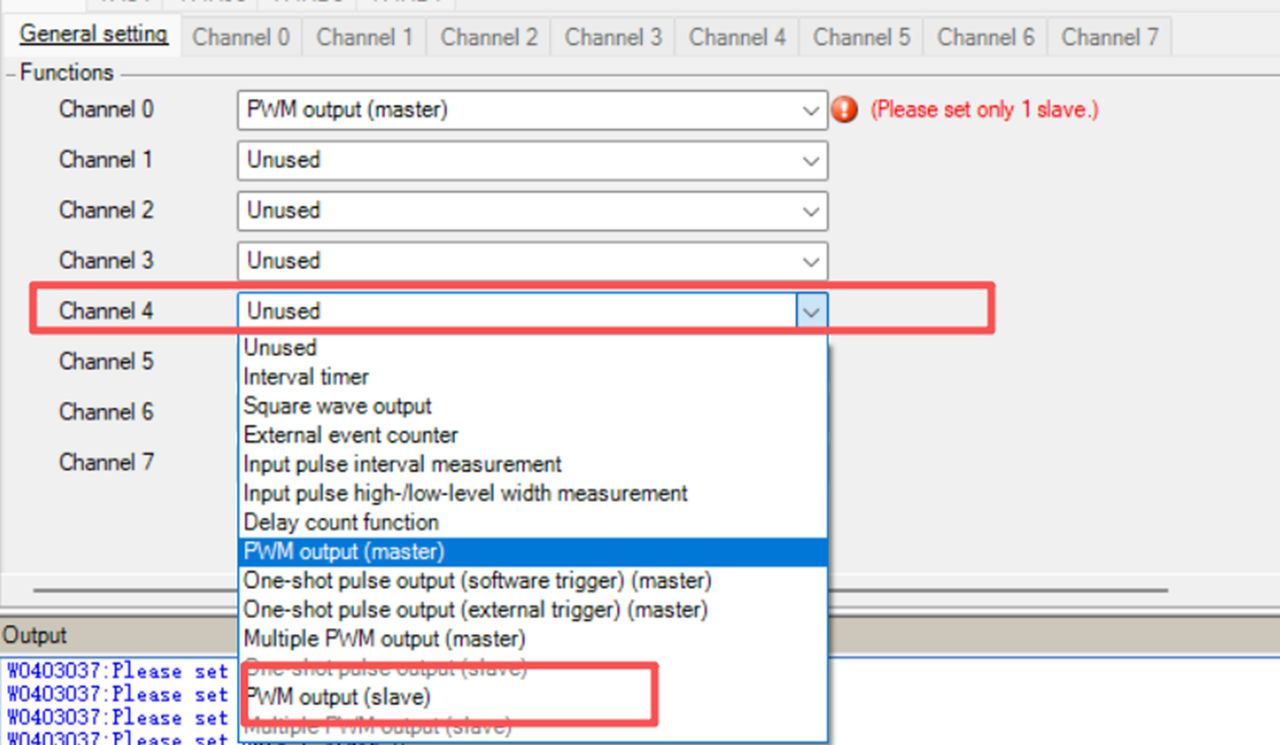
Task: Switch to the Channel 0 tab
Action: pyautogui.click(x=241, y=37)
